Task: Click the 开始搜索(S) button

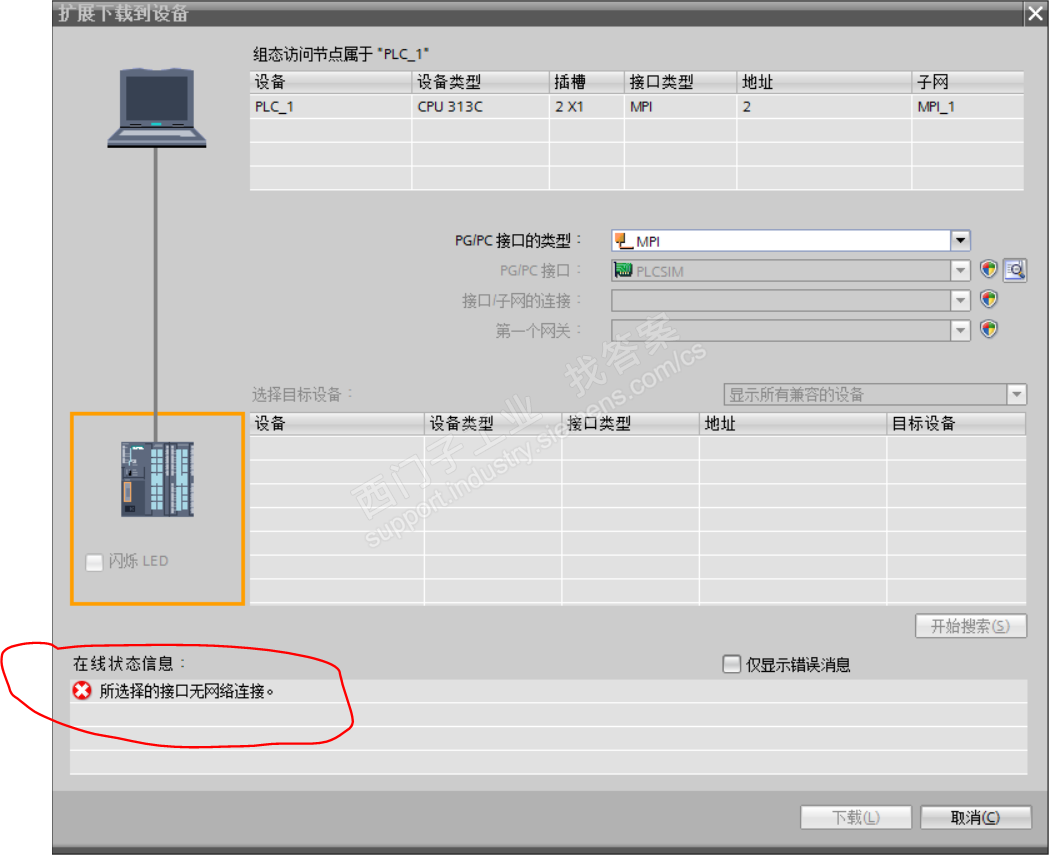Action: [x=970, y=626]
